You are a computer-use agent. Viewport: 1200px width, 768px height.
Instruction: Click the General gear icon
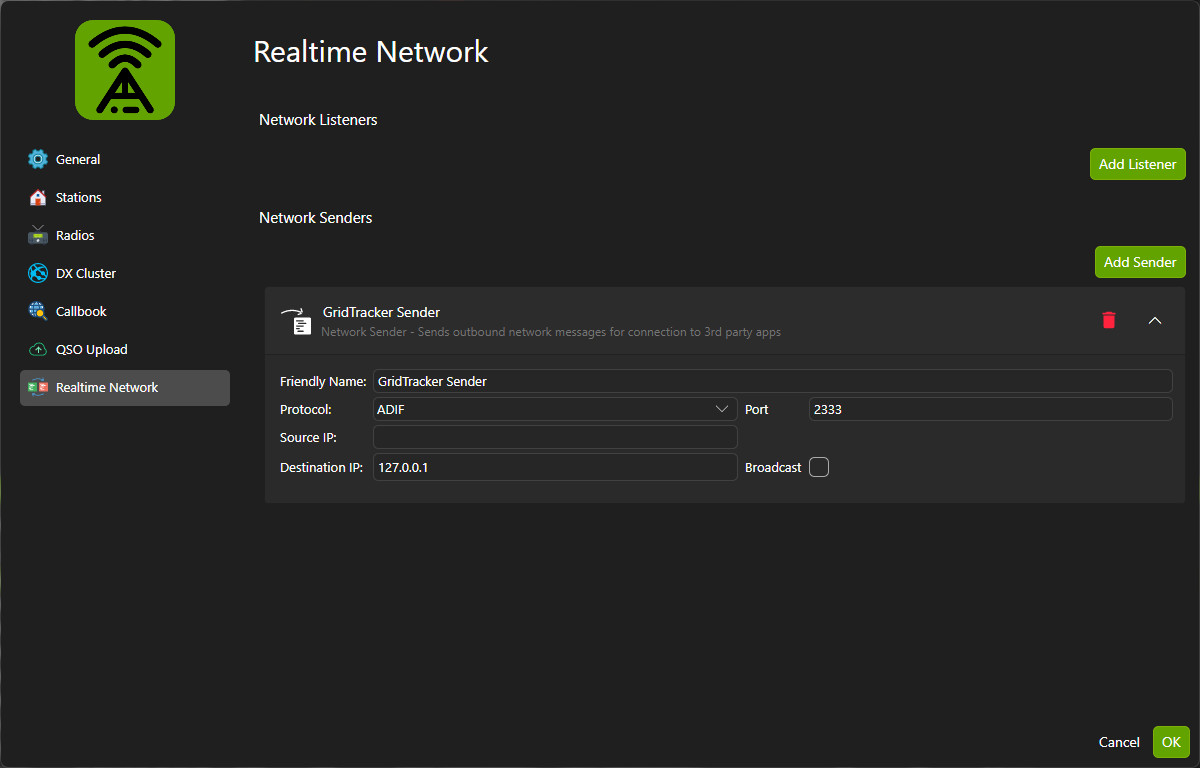[38, 159]
